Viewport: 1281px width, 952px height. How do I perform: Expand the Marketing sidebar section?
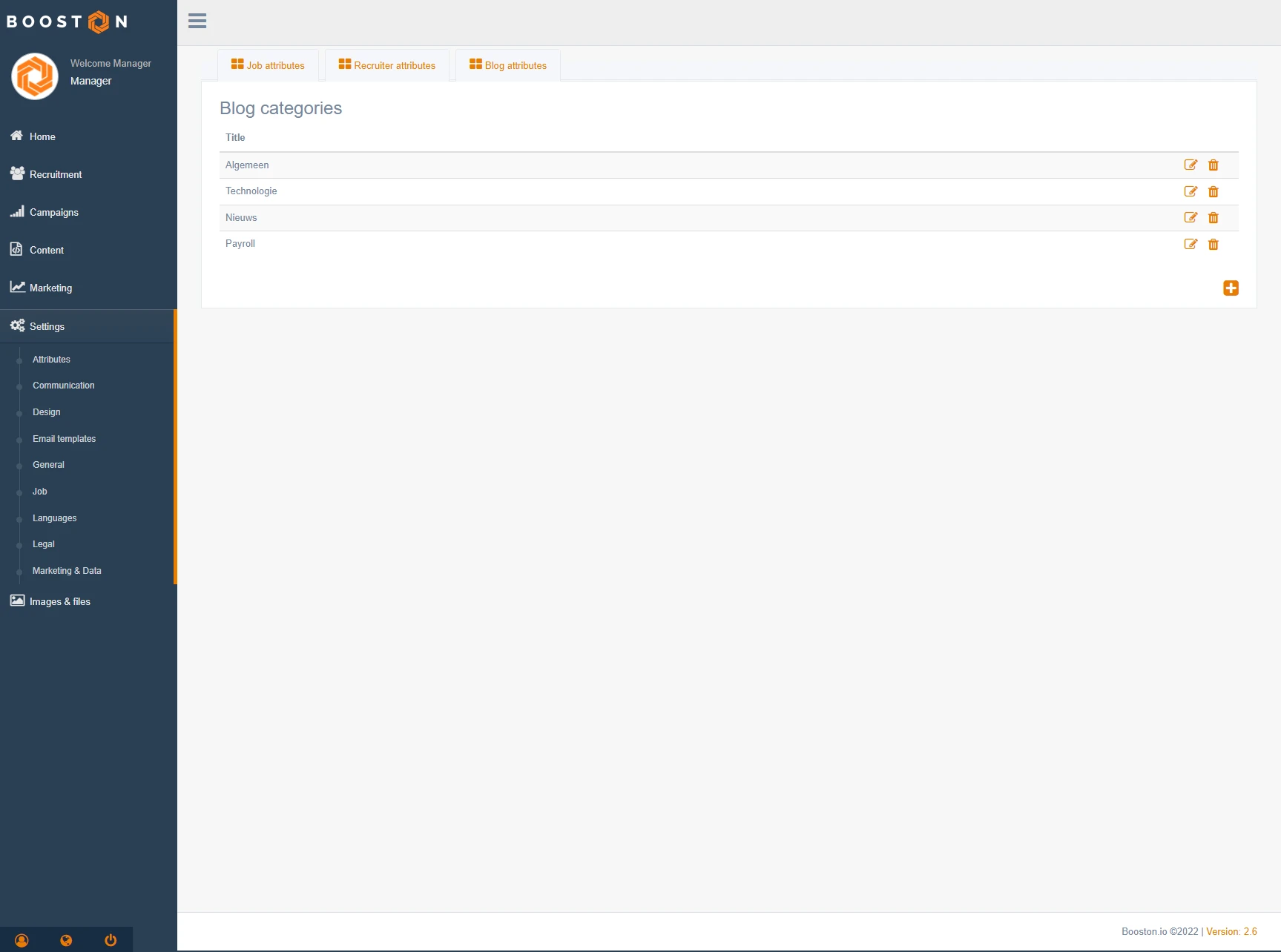[50, 288]
